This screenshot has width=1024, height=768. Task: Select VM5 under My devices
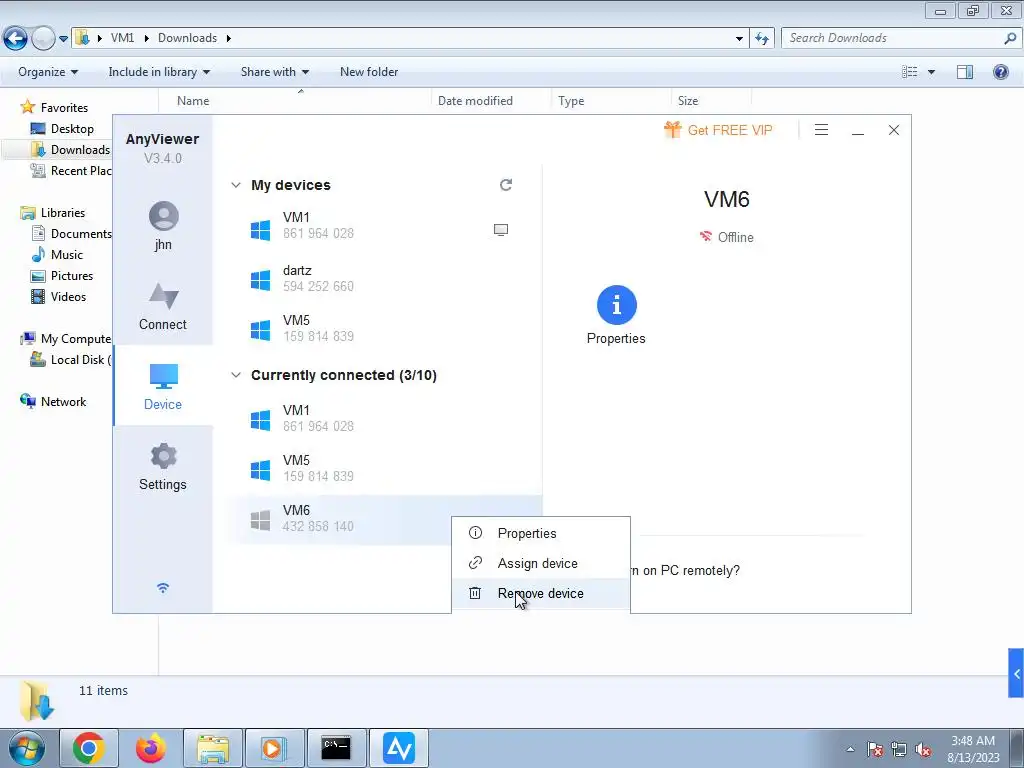click(x=384, y=328)
